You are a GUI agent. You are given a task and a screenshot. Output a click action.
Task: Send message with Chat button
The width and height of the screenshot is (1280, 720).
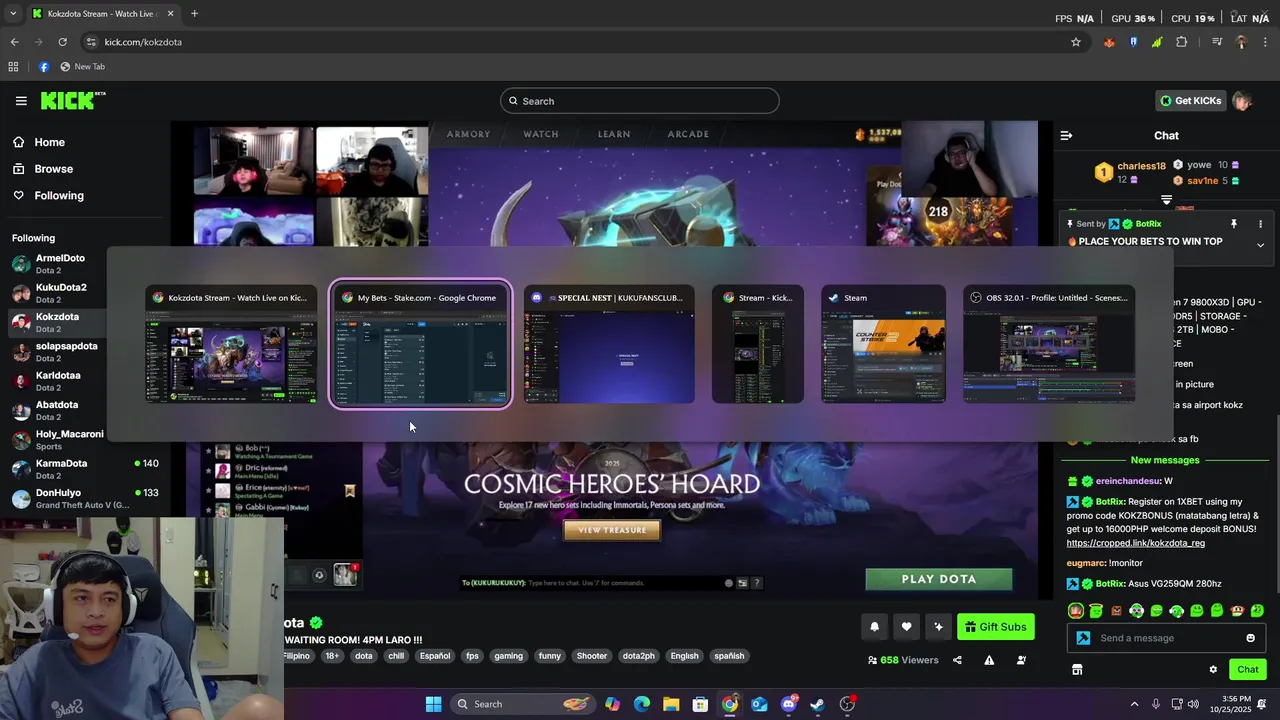1248,670
